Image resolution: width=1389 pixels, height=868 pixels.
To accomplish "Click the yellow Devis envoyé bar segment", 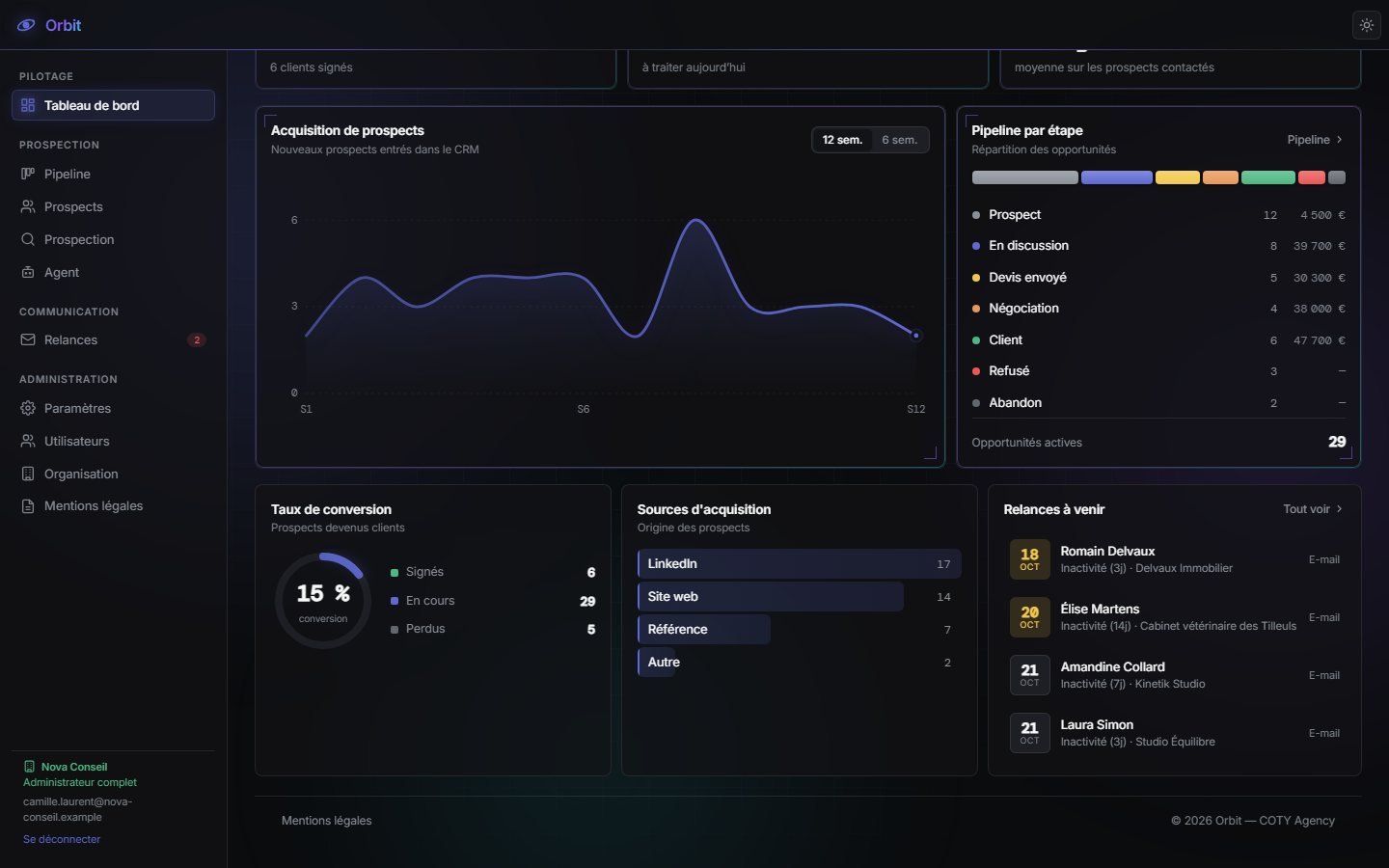I will pos(1177,177).
